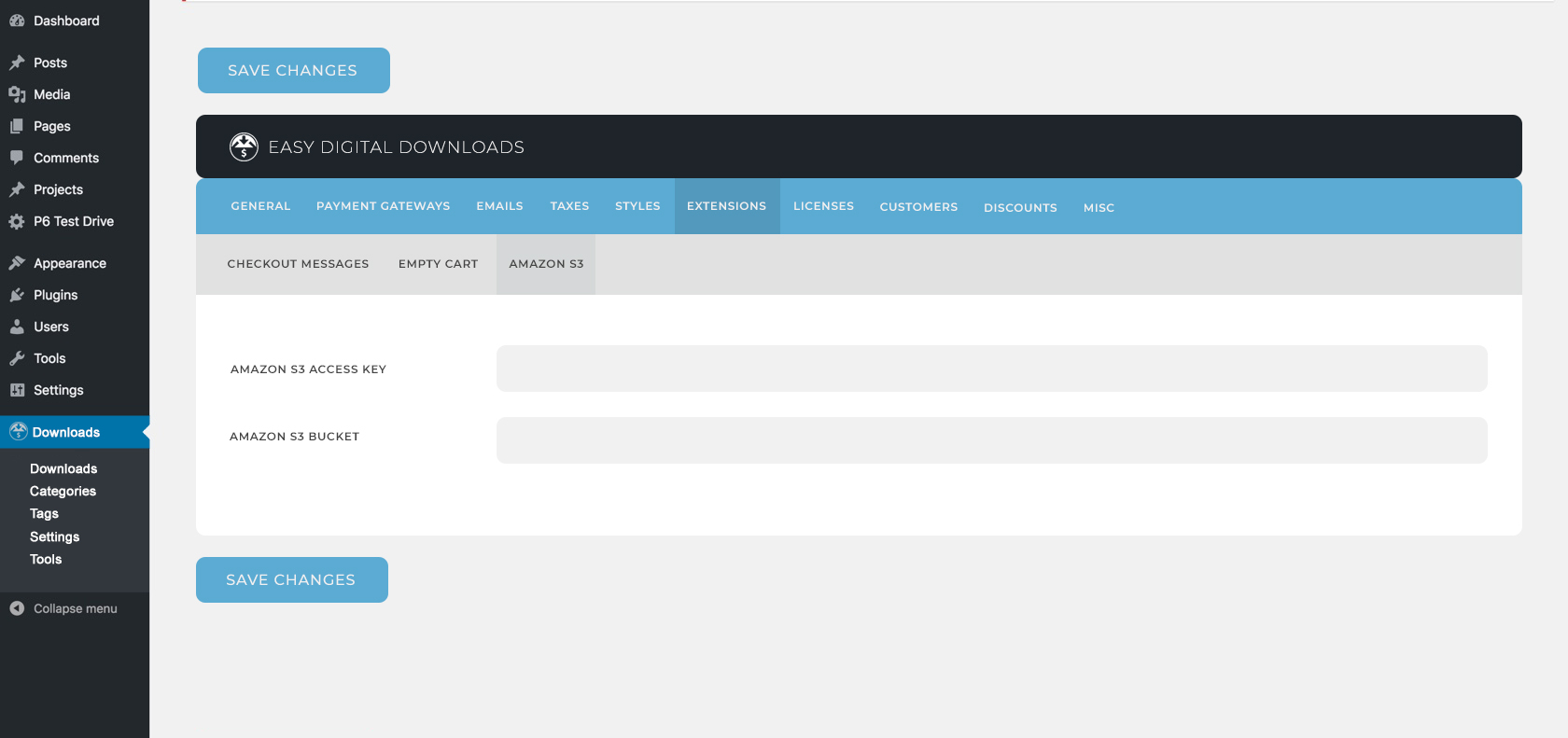Click the Collapse menu arrow icon
Viewport: 1568px width, 738px height.
point(17,608)
